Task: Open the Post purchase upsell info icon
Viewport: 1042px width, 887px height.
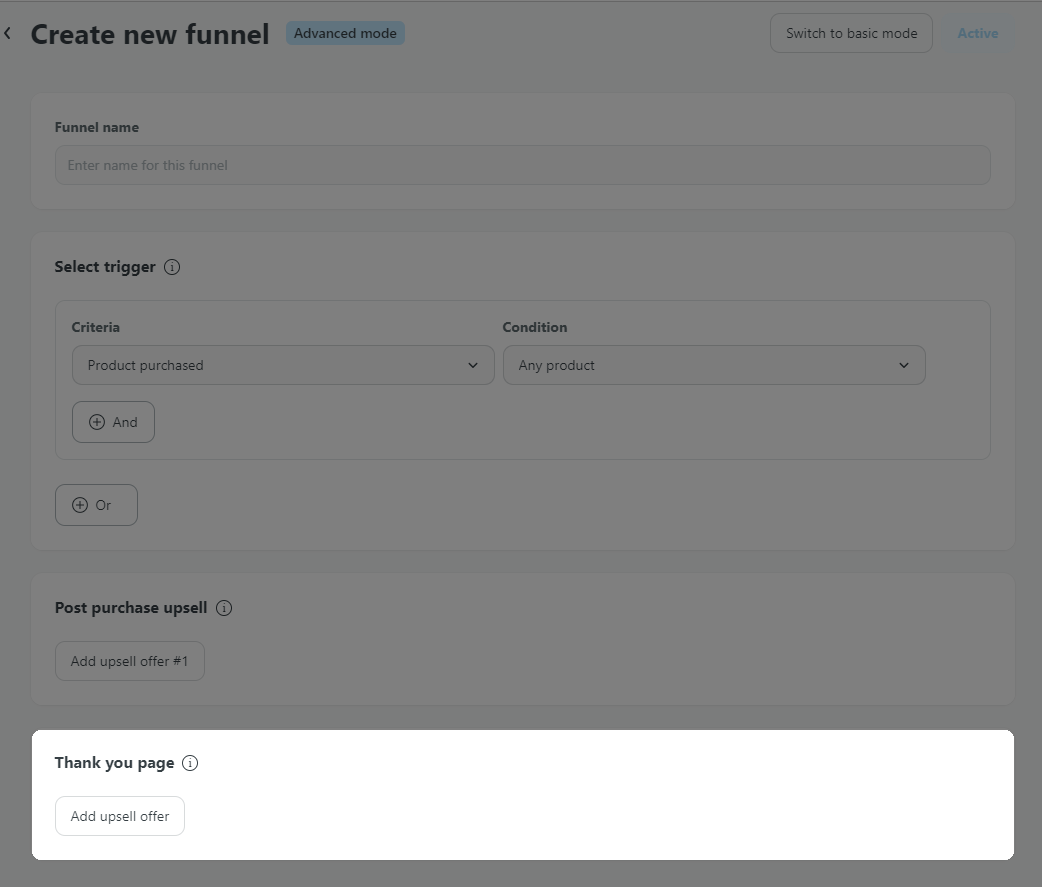Action: (224, 608)
